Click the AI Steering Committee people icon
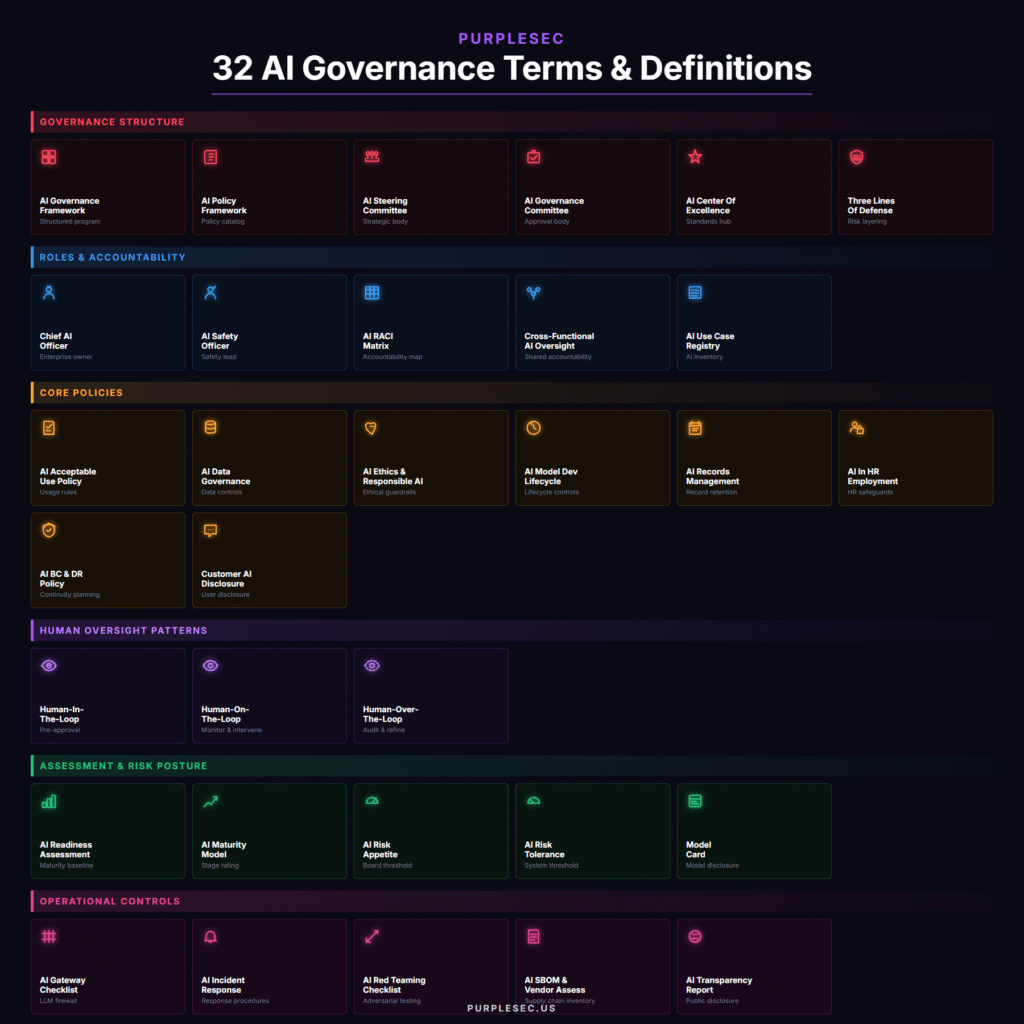This screenshot has width=1024, height=1024. pos(372,157)
